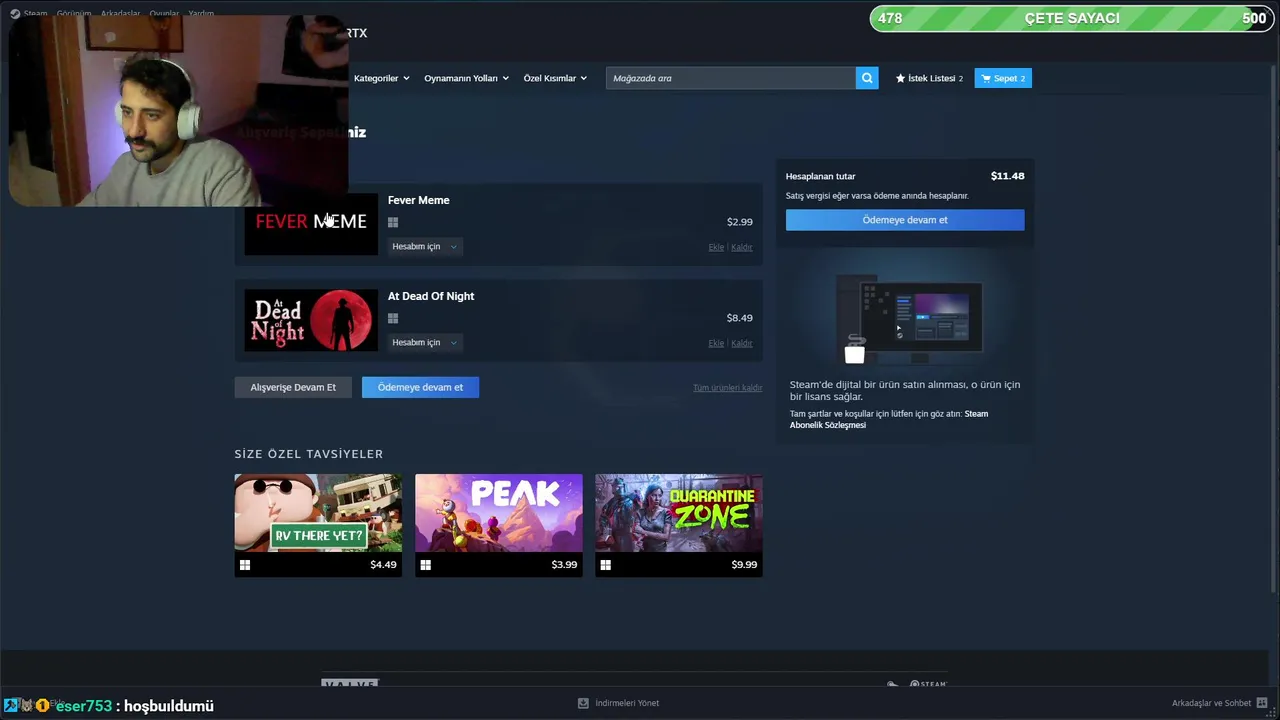
Task: Click the $11.48 total amount
Action: 1007,176
